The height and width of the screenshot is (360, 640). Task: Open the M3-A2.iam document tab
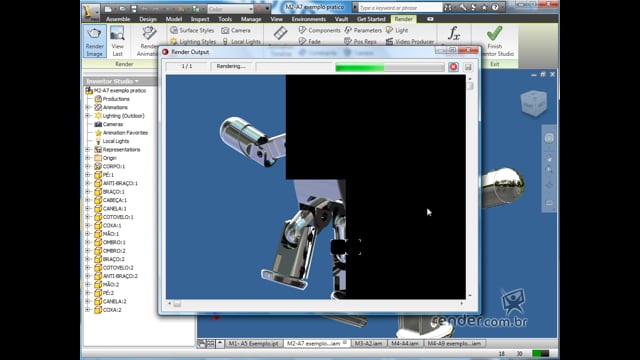coord(368,343)
